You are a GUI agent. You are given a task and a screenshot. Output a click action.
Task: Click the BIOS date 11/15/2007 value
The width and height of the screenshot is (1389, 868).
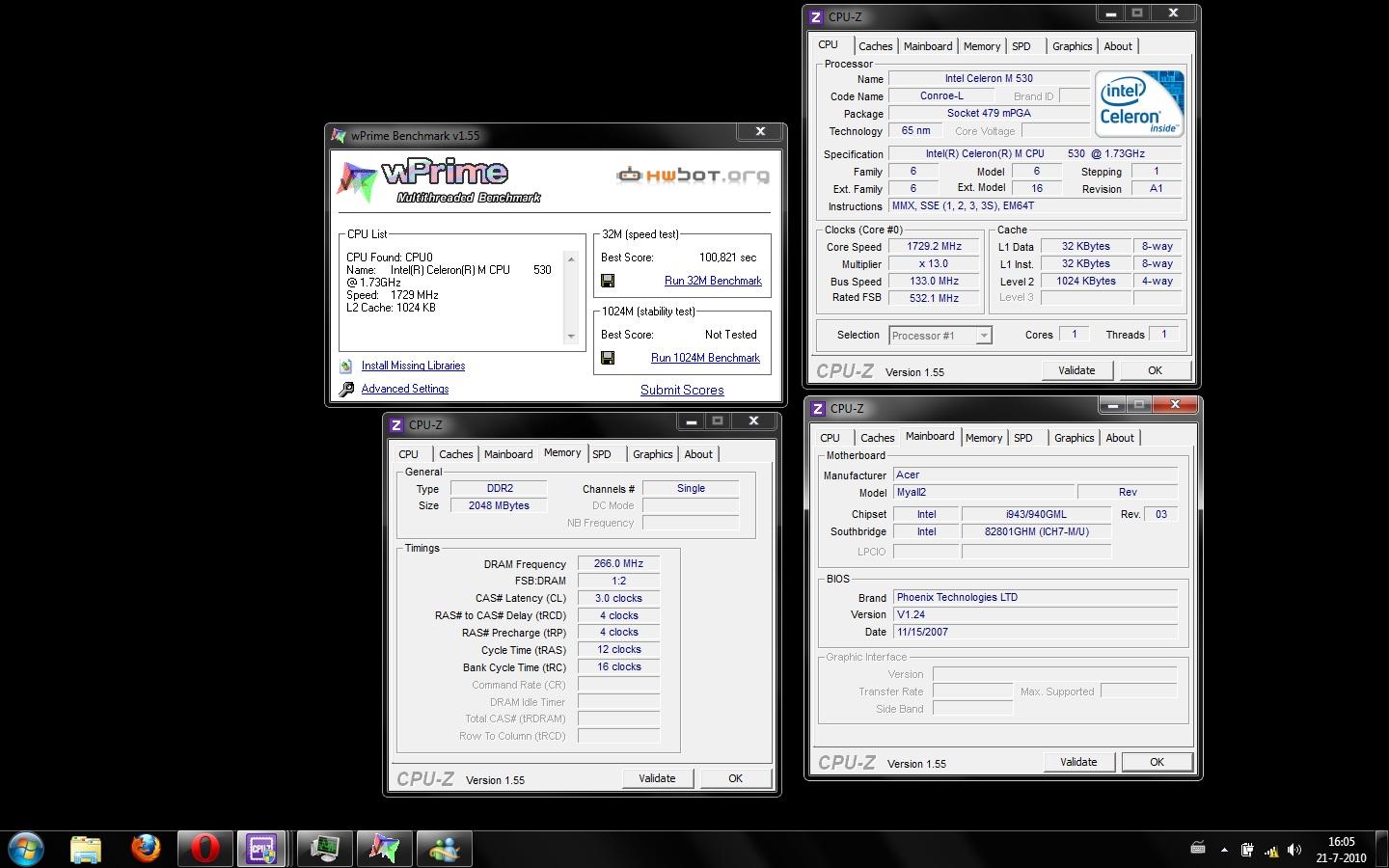coord(1035,632)
